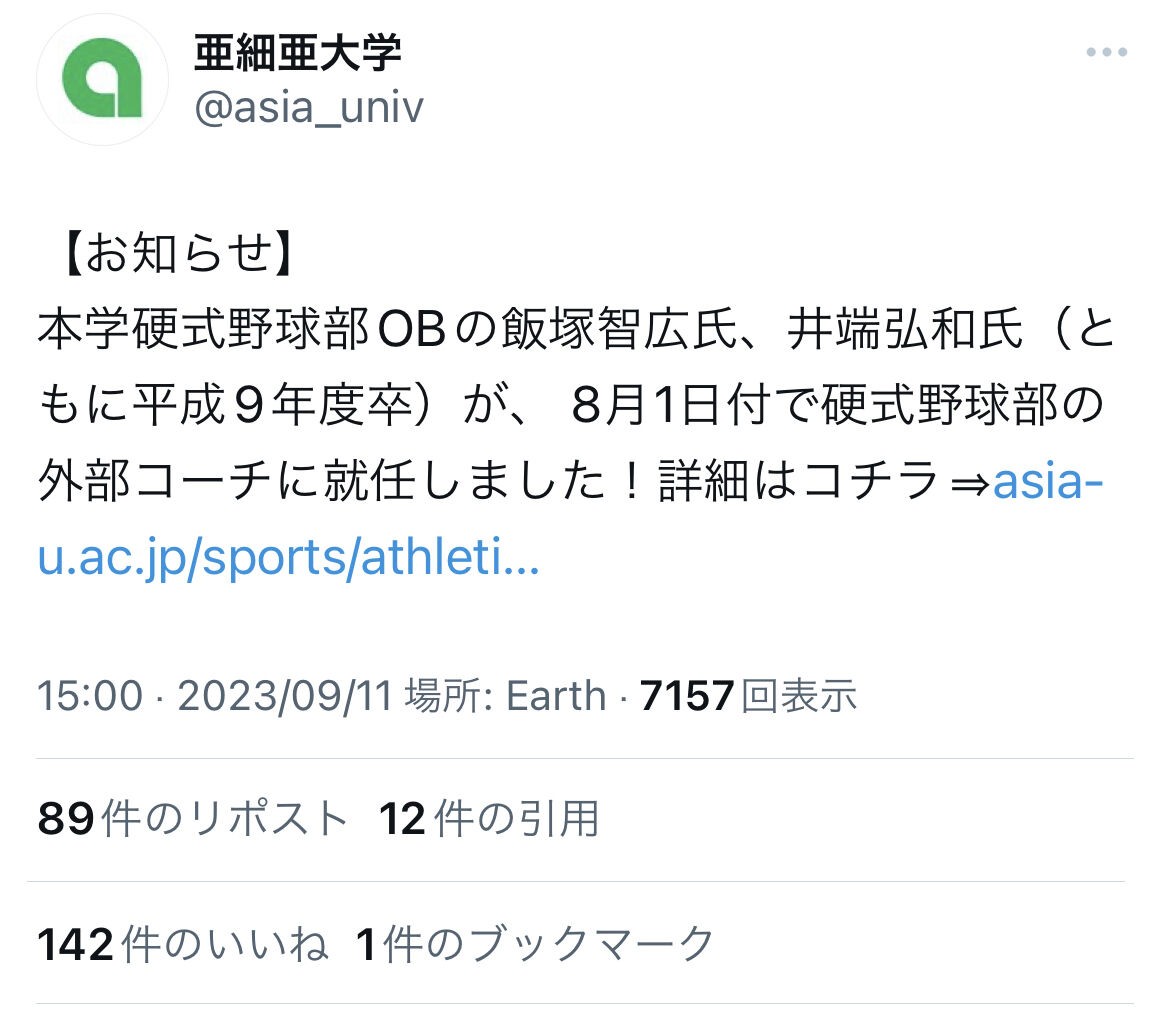
Task: Click the @asia_univ handle
Action: coord(309,108)
